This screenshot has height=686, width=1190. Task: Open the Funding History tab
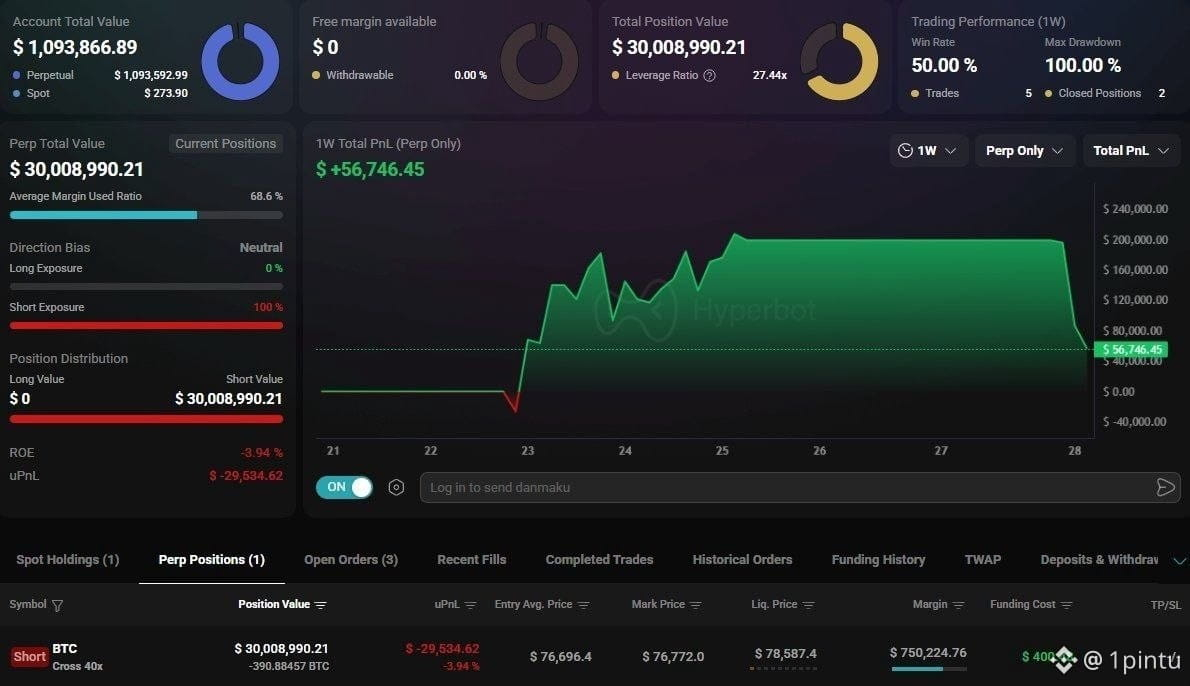(x=878, y=559)
